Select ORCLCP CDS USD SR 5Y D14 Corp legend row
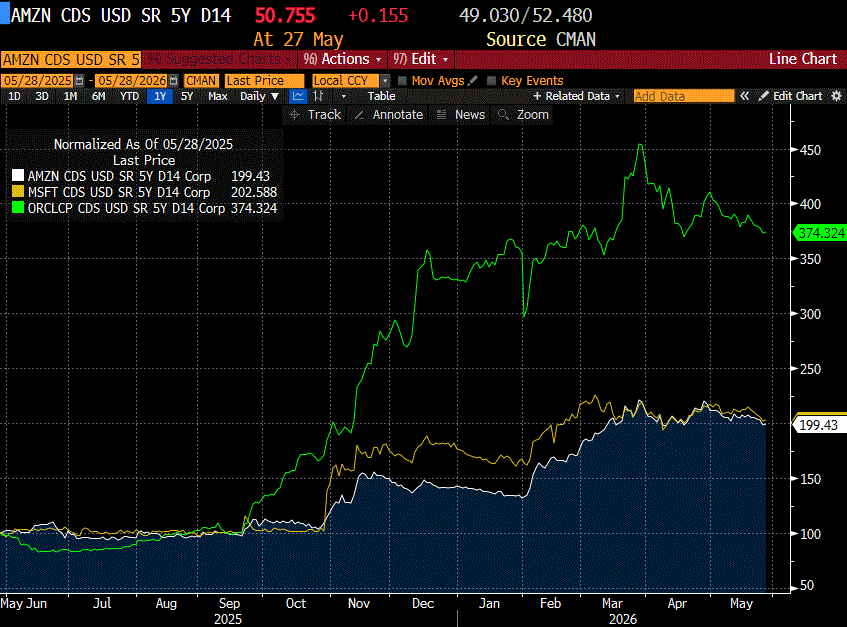The width and height of the screenshot is (847, 627). [x=144, y=208]
